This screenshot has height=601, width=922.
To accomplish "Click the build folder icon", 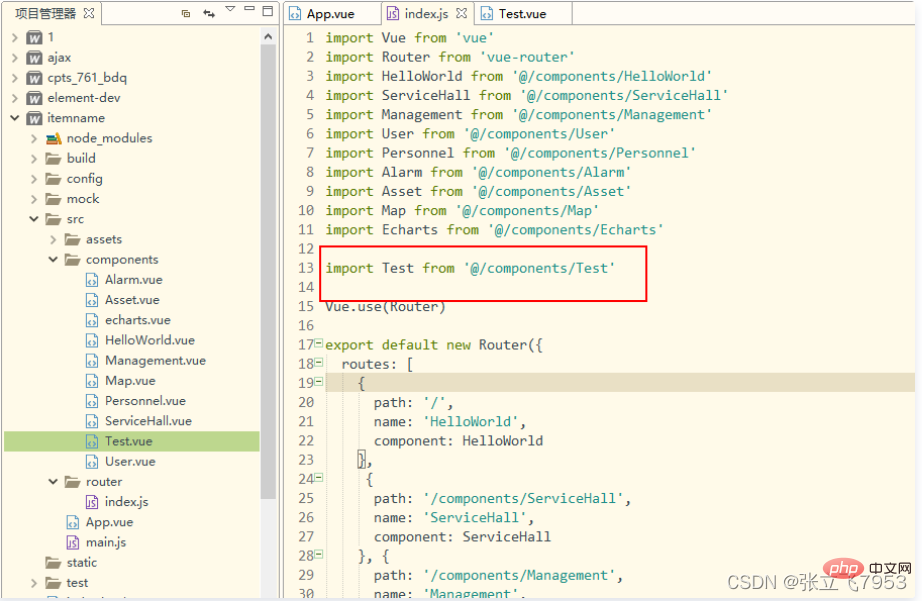I will pos(54,159).
